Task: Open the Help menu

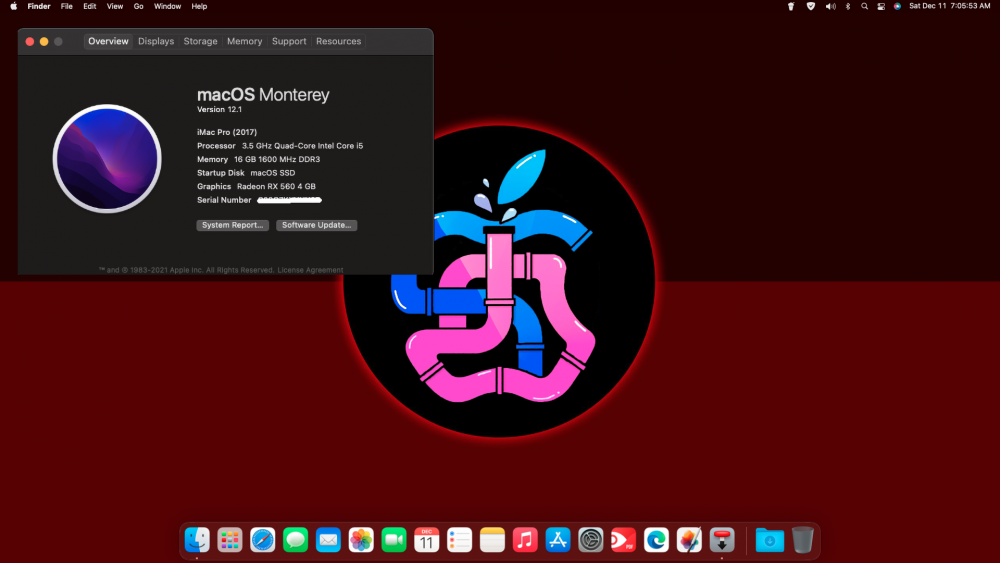Action: pyautogui.click(x=199, y=6)
